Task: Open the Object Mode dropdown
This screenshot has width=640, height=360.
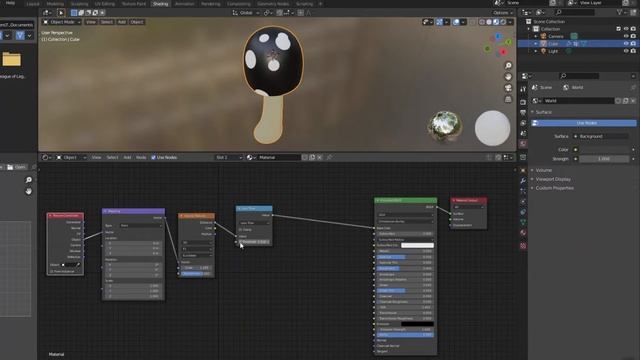Action: [x=62, y=22]
